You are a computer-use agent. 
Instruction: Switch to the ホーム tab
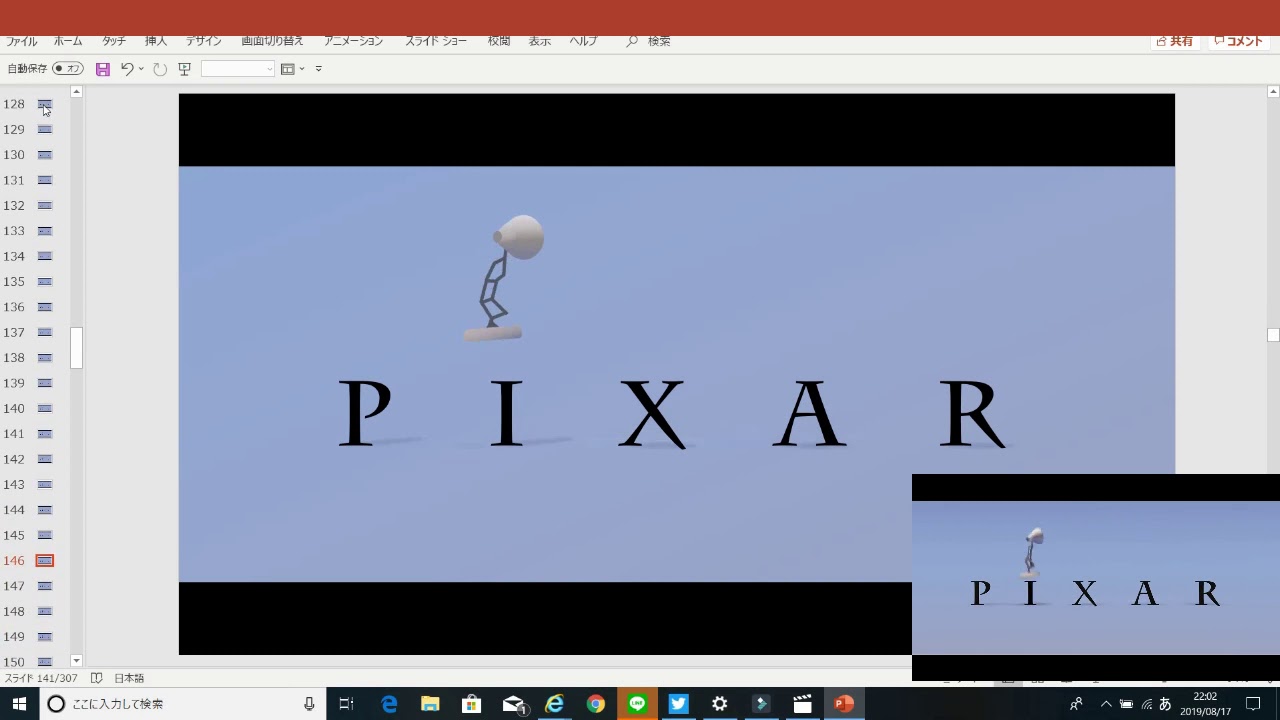point(68,41)
